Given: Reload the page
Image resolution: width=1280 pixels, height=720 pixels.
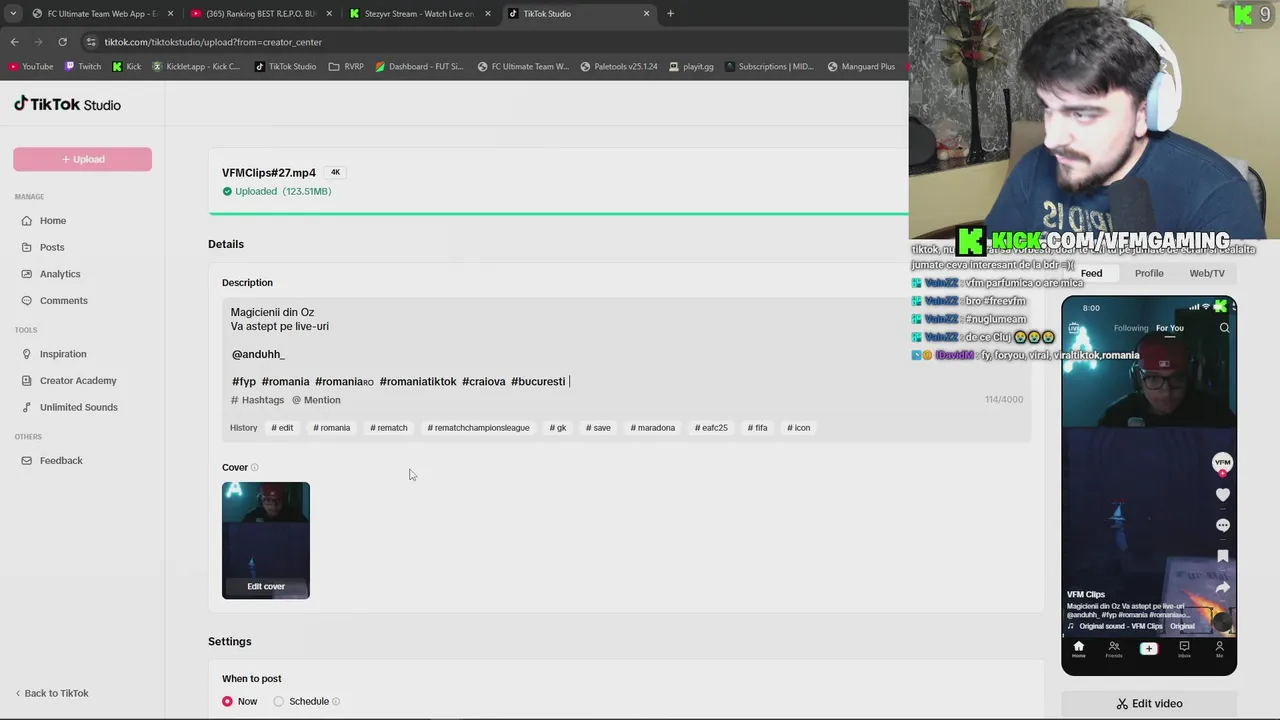Looking at the screenshot, I should (62, 42).
